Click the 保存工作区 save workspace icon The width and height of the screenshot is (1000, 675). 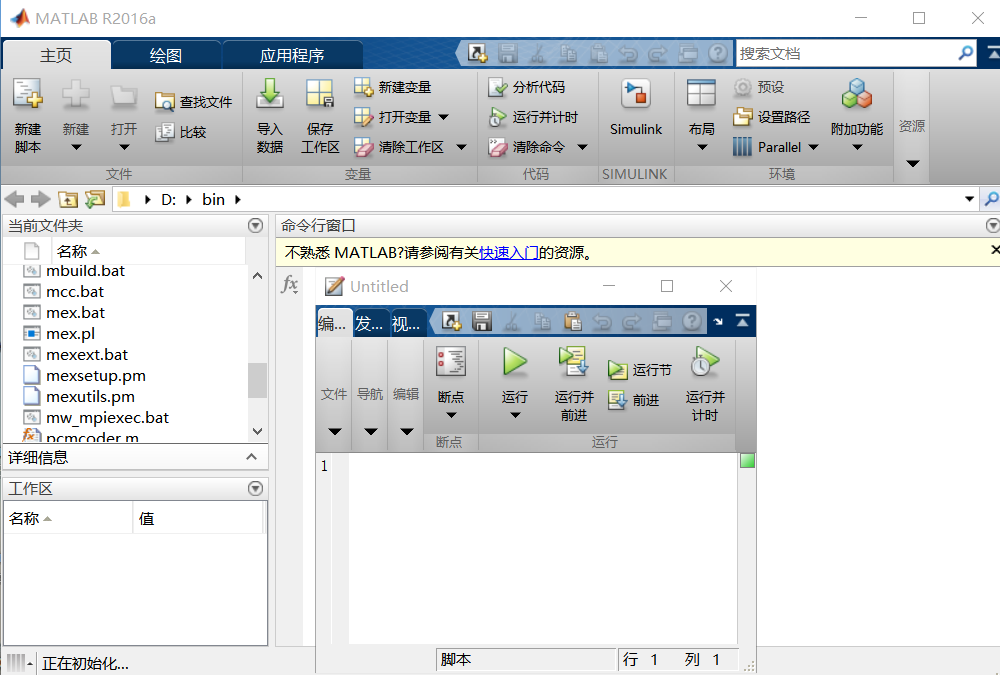tap(320, 94)
